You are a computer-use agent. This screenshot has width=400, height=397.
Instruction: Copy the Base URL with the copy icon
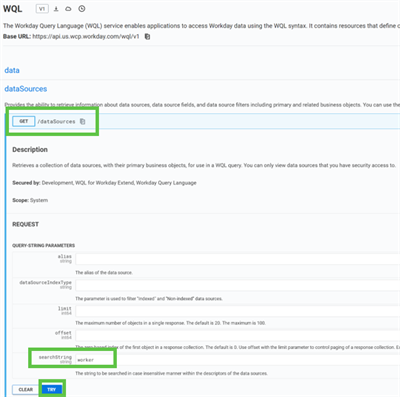point(147,37)
